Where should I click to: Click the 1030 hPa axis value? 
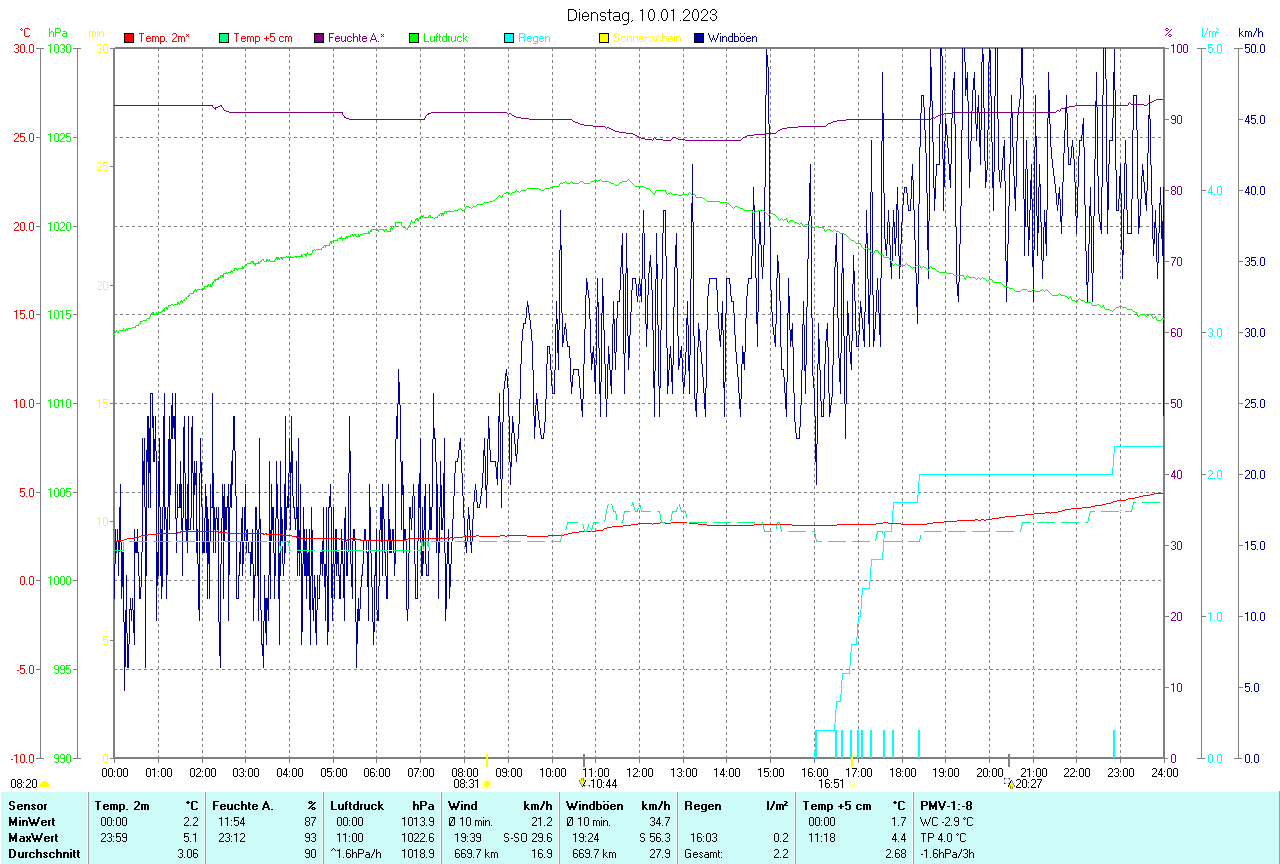60,48
